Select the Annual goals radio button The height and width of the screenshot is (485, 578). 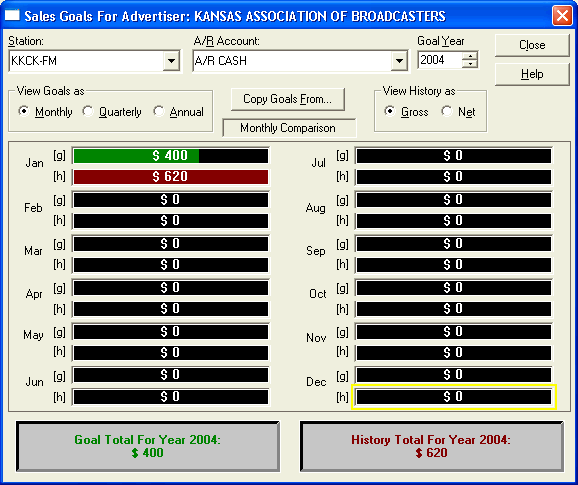[x=159, y=111]
